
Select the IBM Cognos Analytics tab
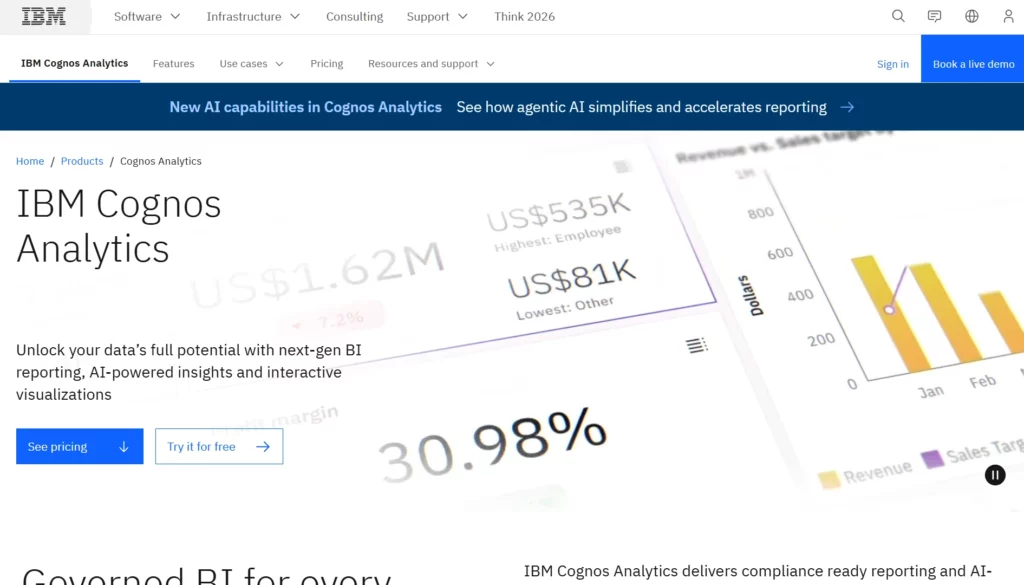point(74,62)
